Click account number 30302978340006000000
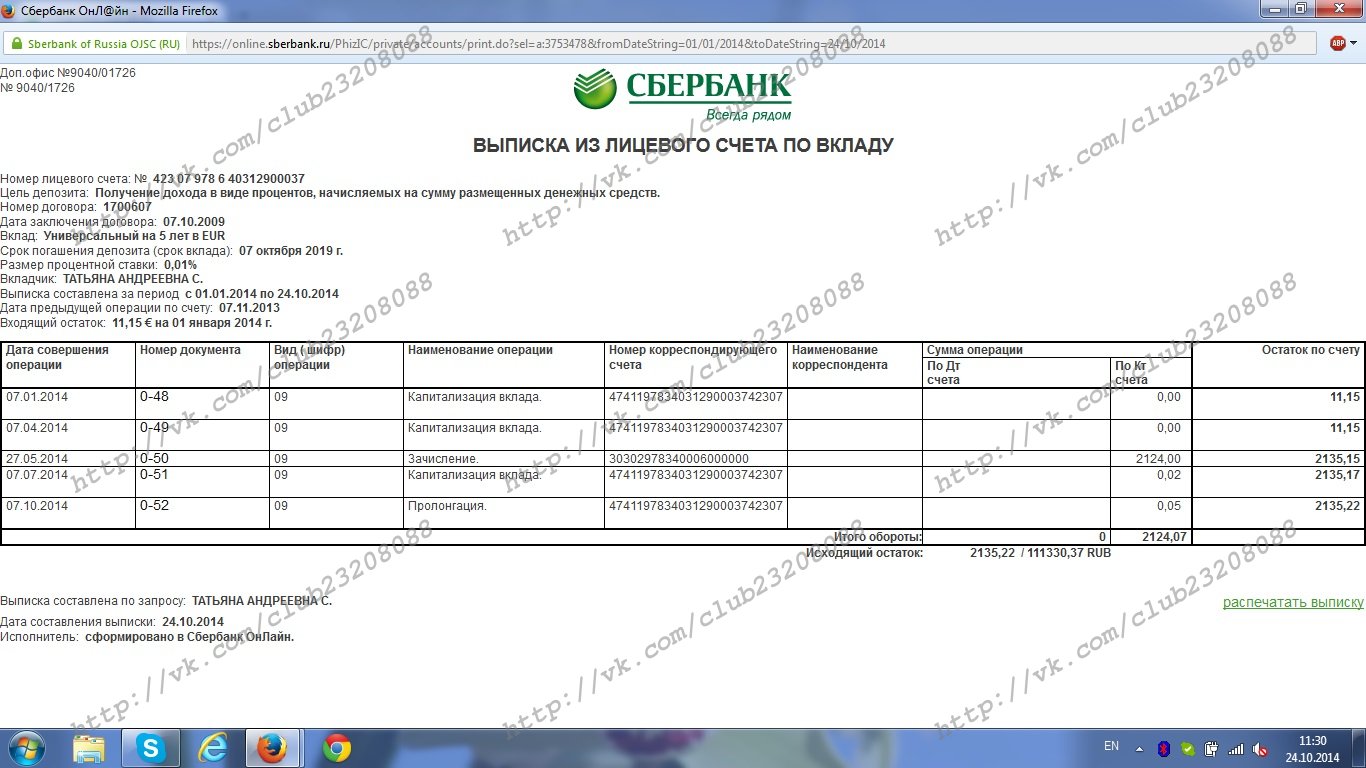This screenshot has width=1366, height=768. (x=678, y=459)
